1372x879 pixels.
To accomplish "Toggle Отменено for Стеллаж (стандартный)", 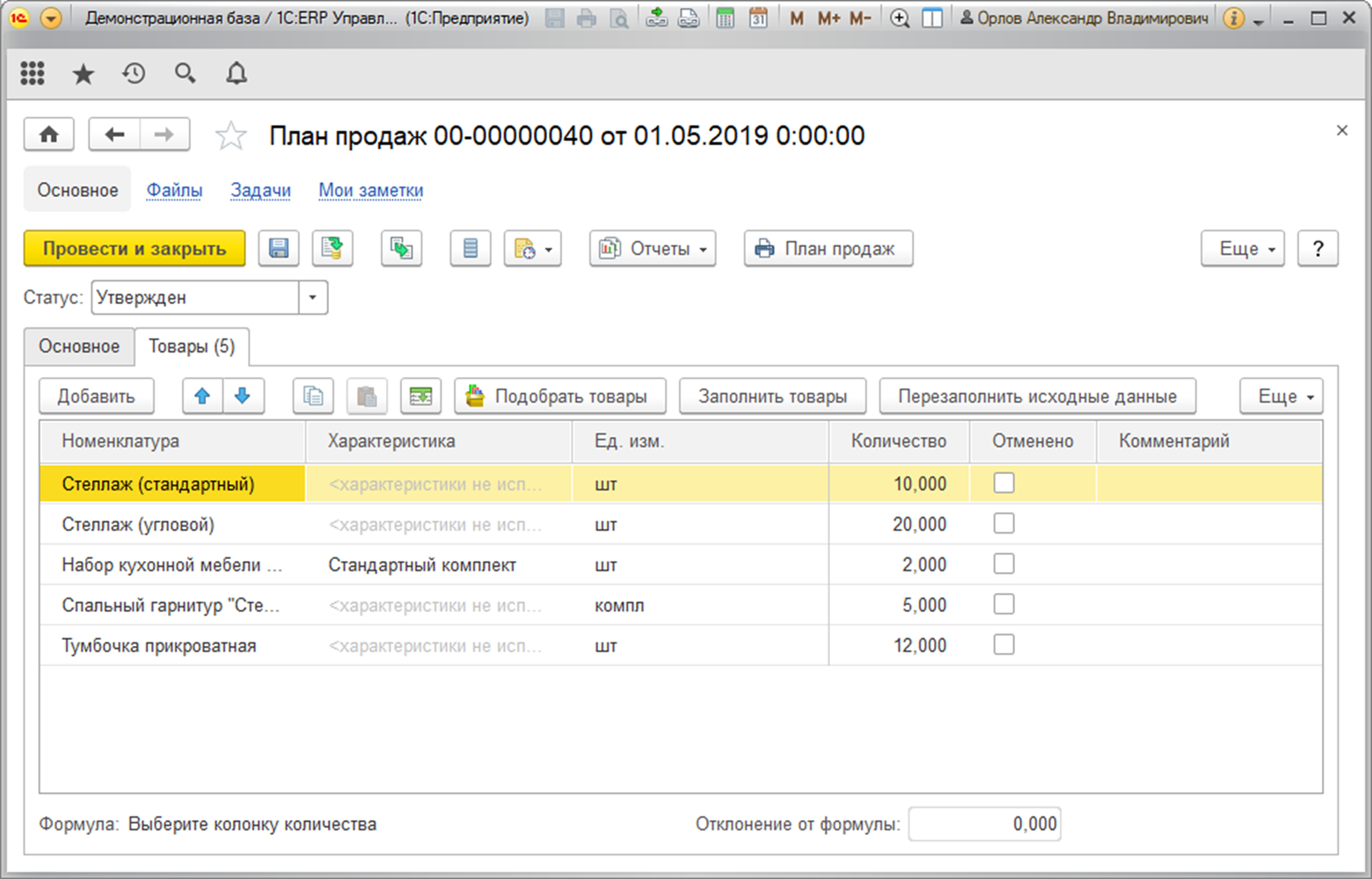I will click(1003, 483).
